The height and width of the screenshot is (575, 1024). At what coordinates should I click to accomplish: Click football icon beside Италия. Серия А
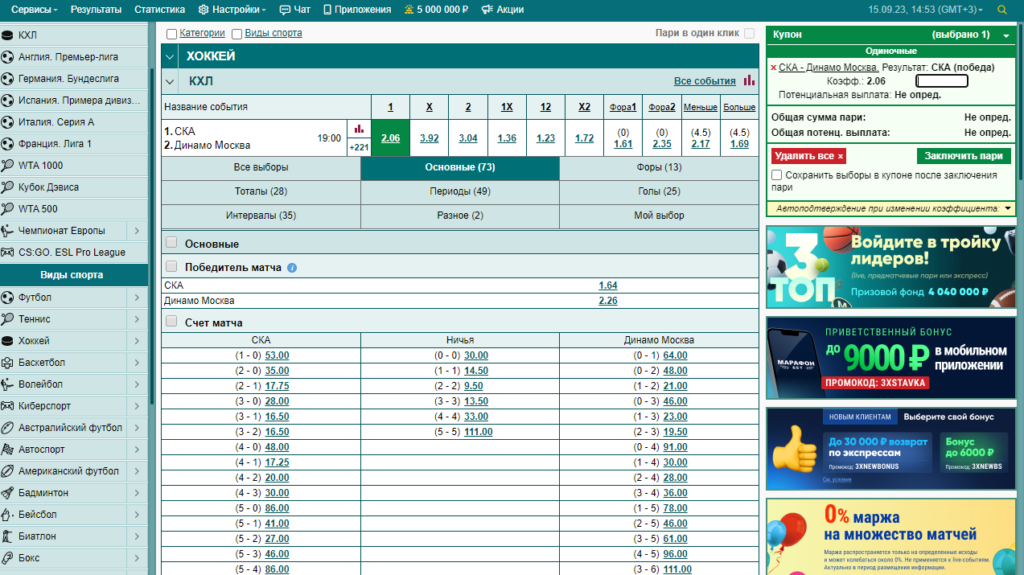(8, 122)
